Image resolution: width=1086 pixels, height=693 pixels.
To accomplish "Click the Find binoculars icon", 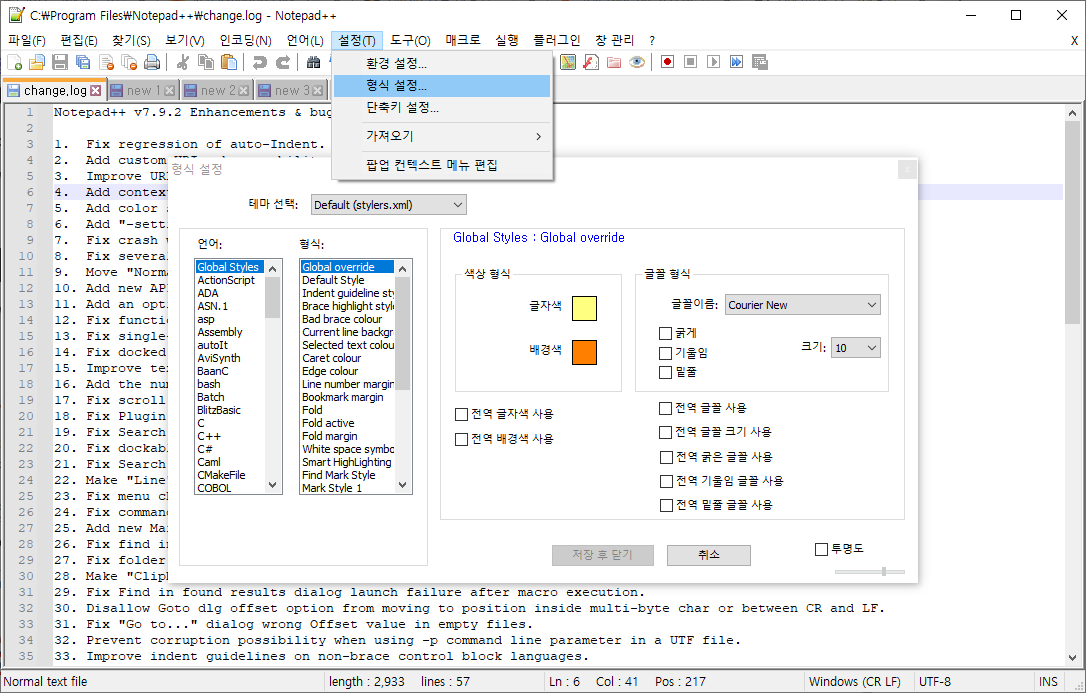I will point(314,62).
